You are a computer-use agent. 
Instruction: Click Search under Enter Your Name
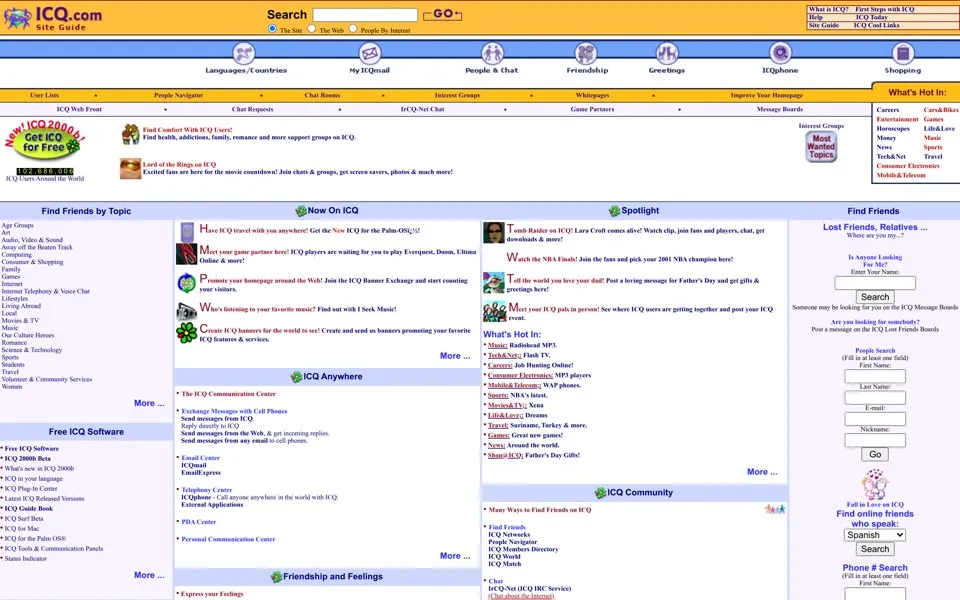[875, 297]
